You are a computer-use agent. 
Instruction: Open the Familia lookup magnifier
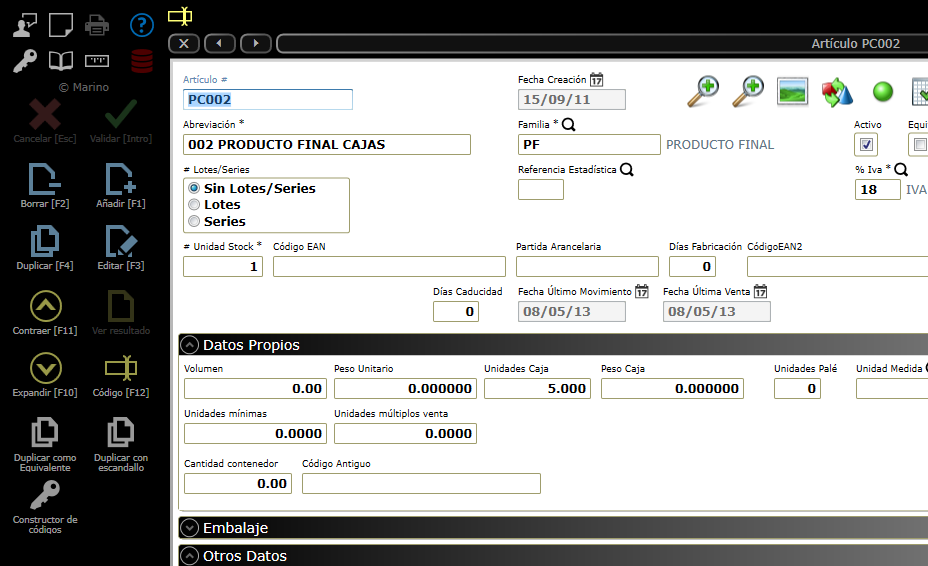click(569, 125)
